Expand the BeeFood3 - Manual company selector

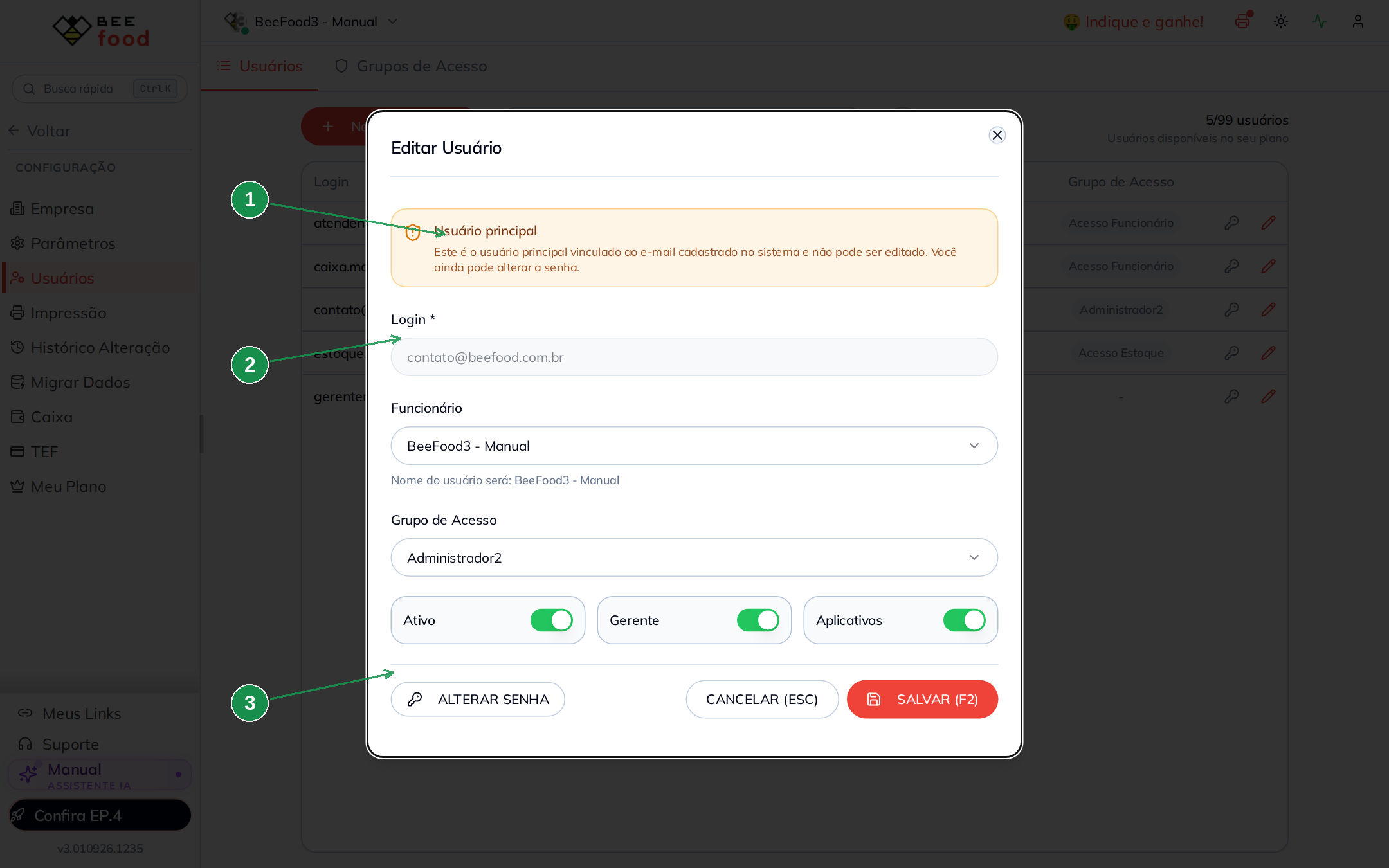coord(312,22)
